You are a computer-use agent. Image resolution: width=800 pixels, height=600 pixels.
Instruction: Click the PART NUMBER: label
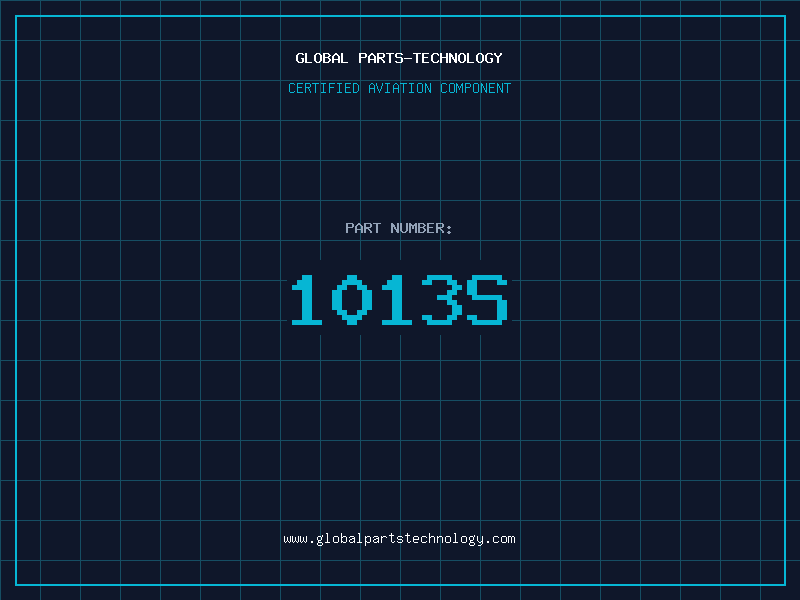coord(398,228)
